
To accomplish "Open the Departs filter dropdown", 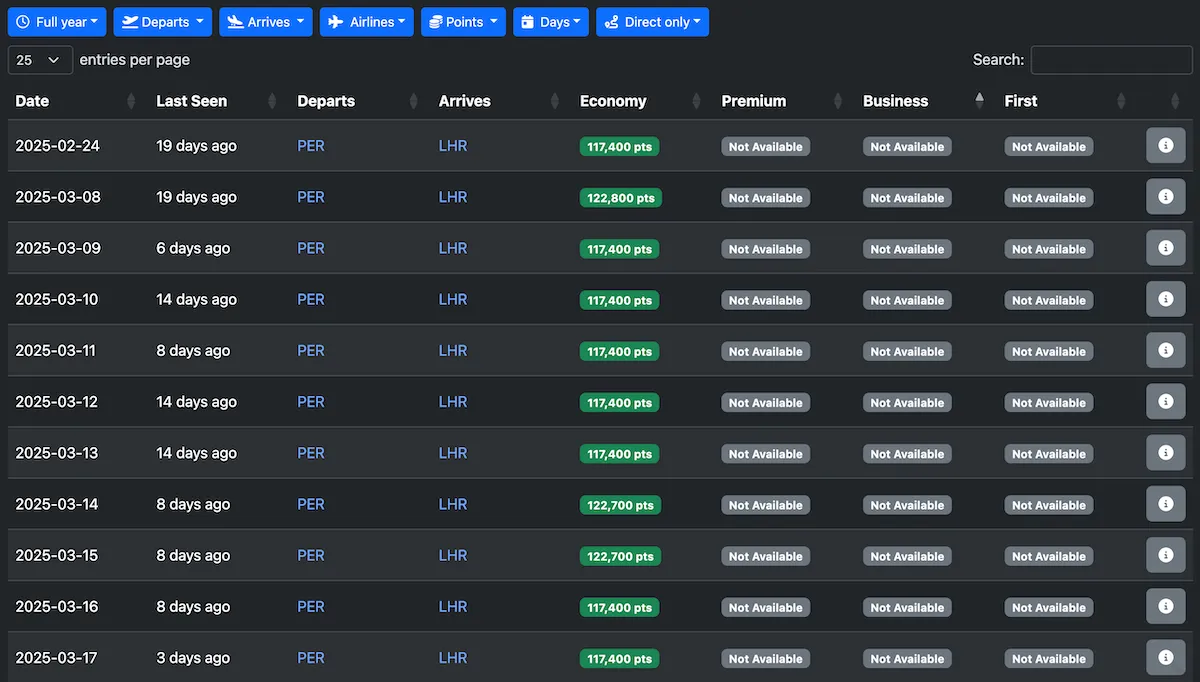I will [163, 22].
